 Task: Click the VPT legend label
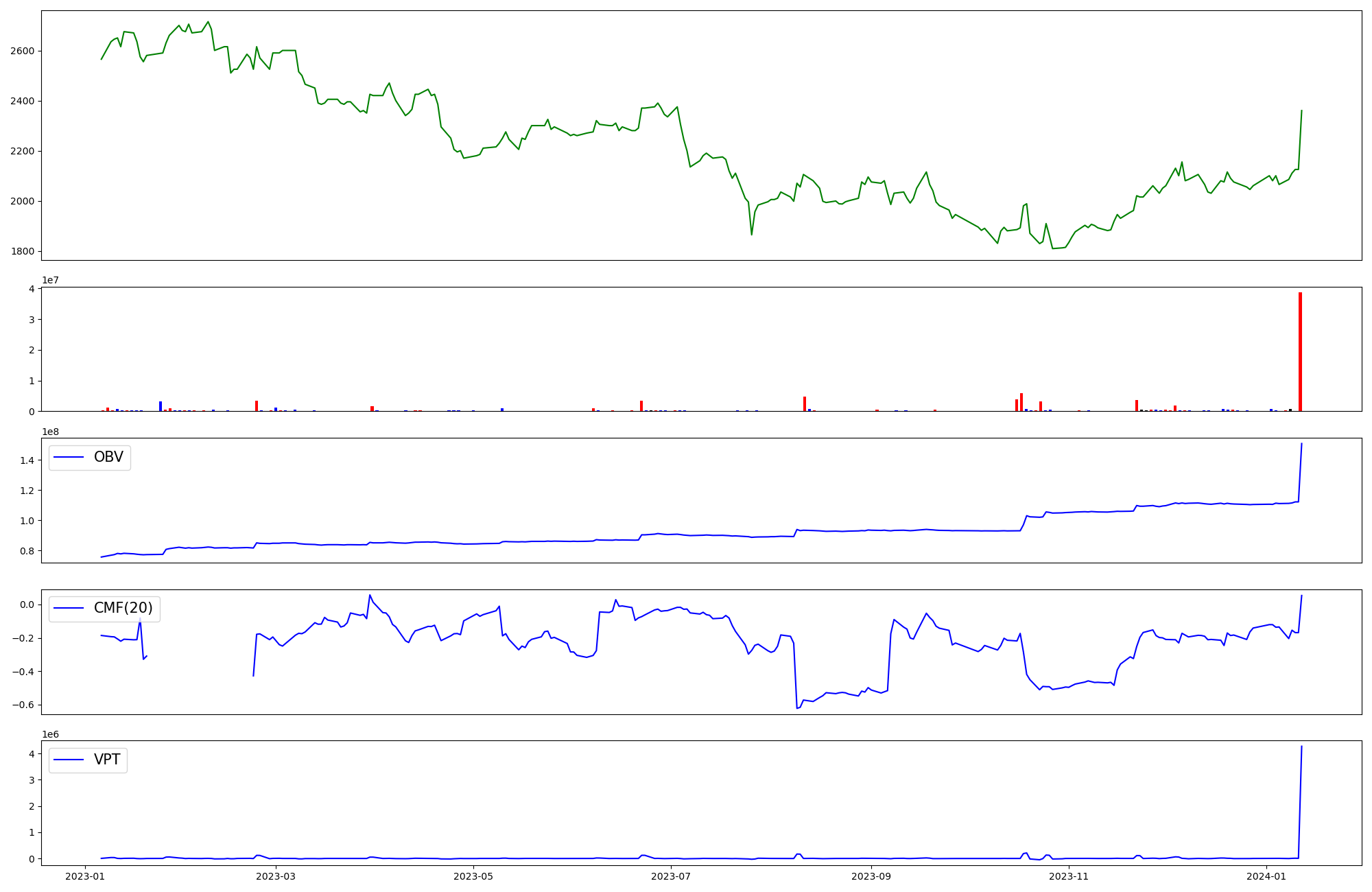pos(107,760)
